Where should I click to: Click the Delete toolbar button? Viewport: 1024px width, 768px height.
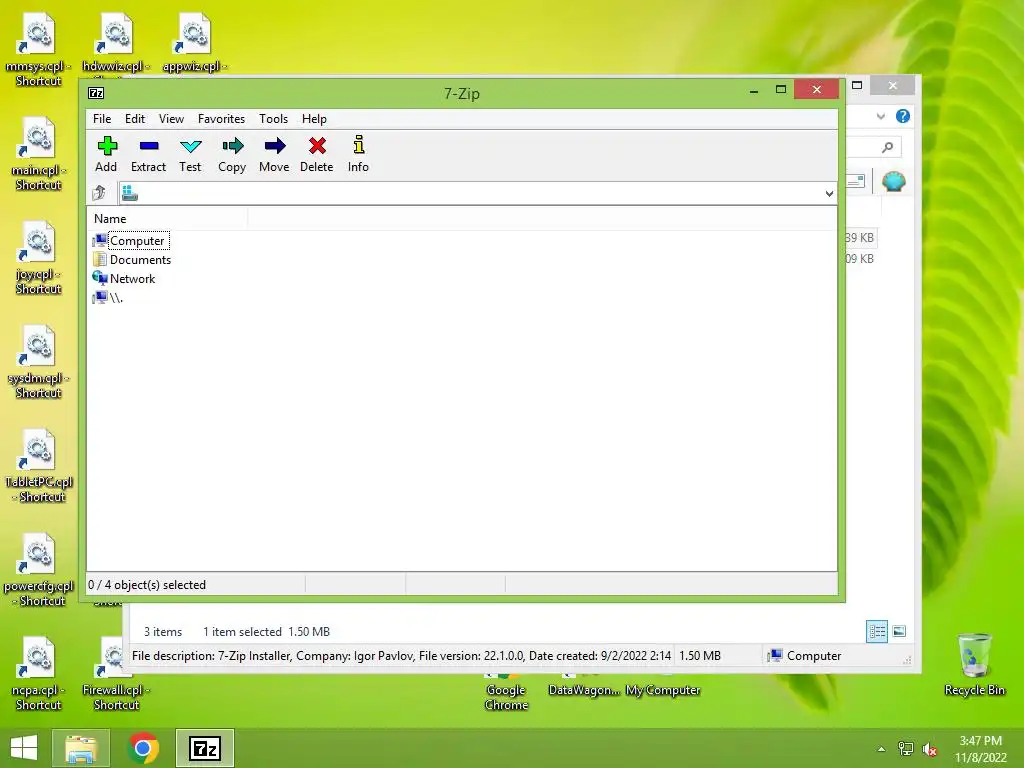click(317, 154)
